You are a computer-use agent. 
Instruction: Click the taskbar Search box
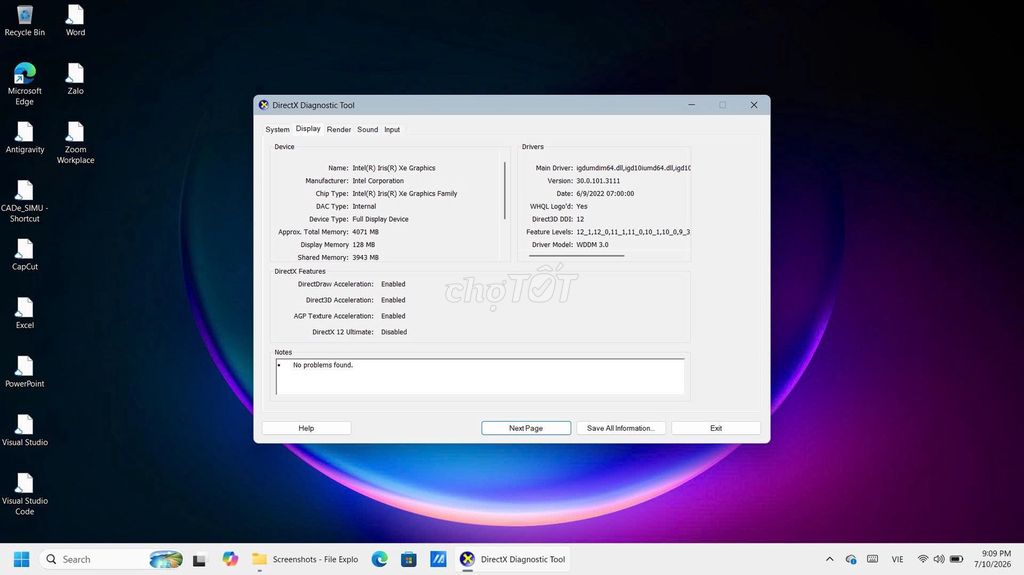[112, 559]
